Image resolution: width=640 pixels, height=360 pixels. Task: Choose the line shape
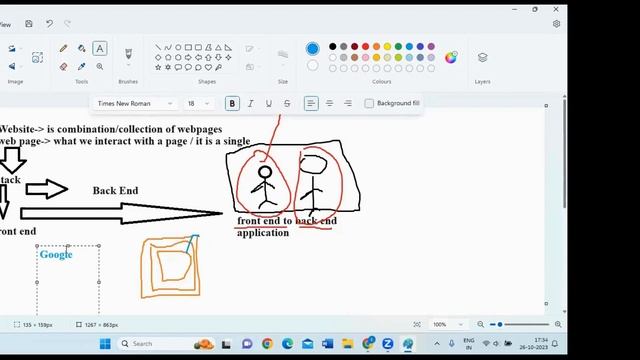click(158, 48)
